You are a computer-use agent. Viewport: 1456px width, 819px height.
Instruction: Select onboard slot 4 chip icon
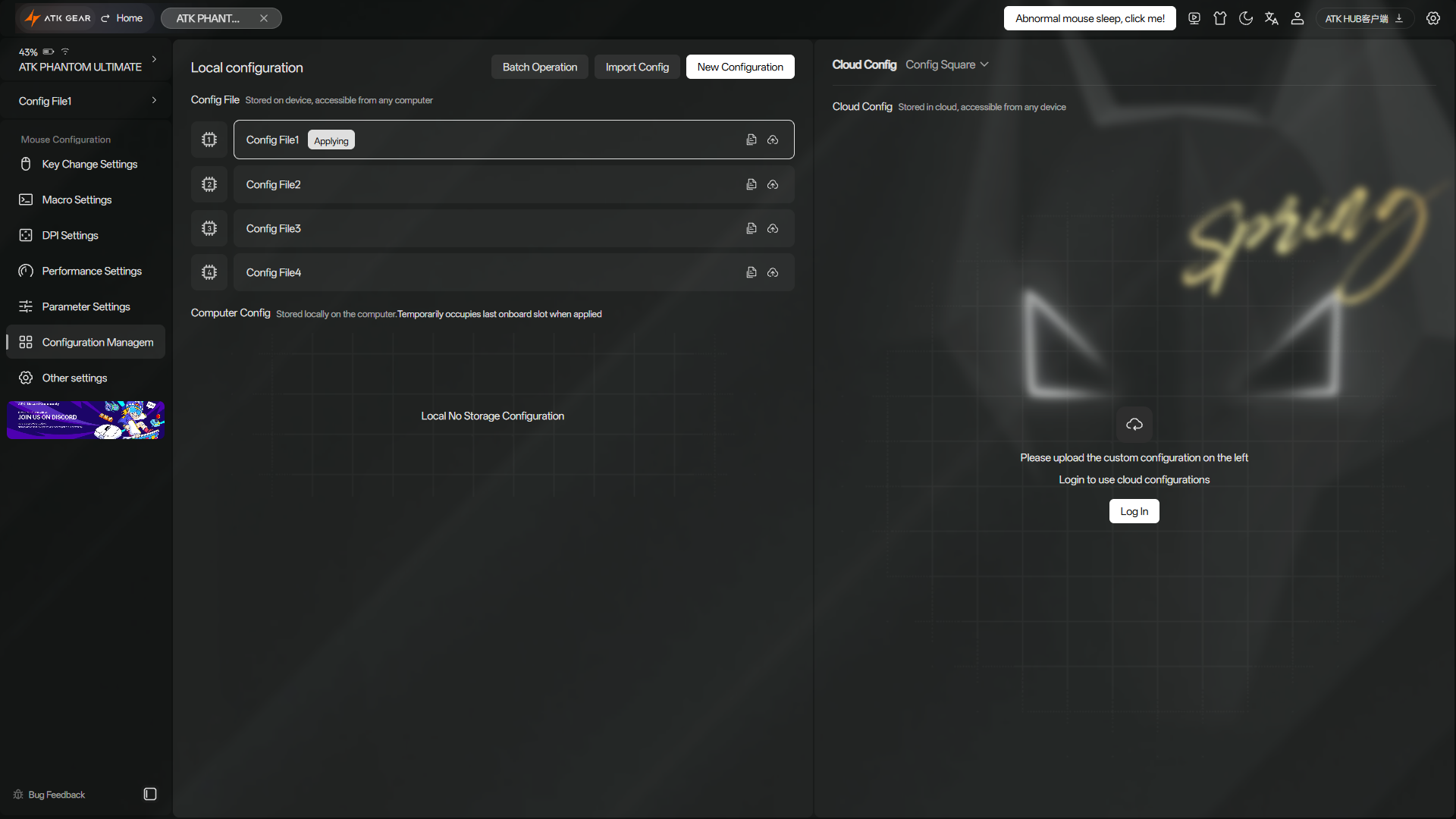209,272
